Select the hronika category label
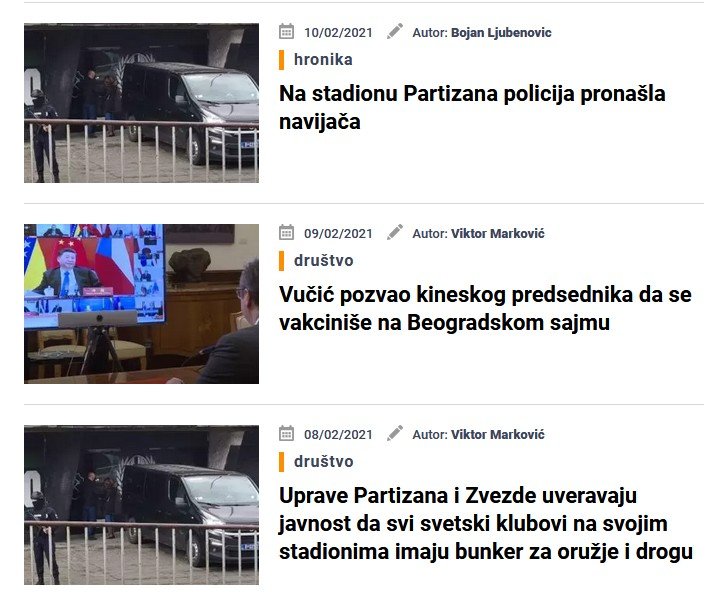The width and height of the screenshot is (719, 605). (x=323, y=60)
